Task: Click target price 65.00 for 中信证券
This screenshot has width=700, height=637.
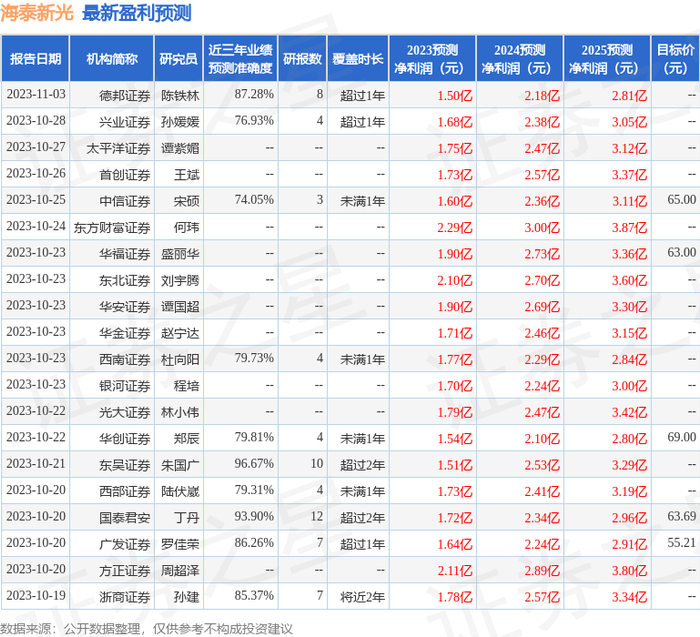Action: tap(681, 200)
